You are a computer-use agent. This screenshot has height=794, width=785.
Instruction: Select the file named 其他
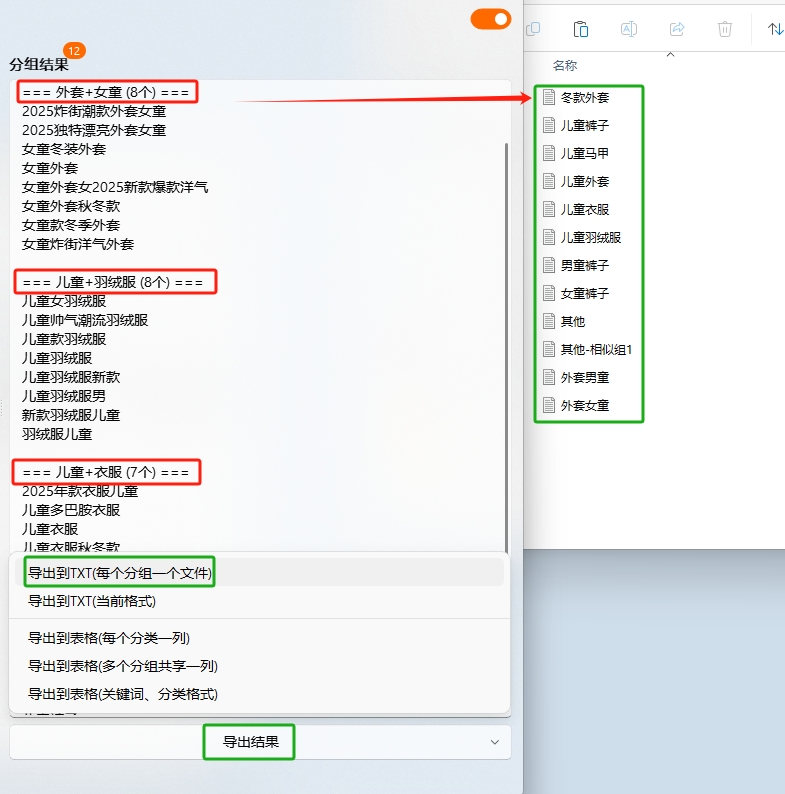573,321
